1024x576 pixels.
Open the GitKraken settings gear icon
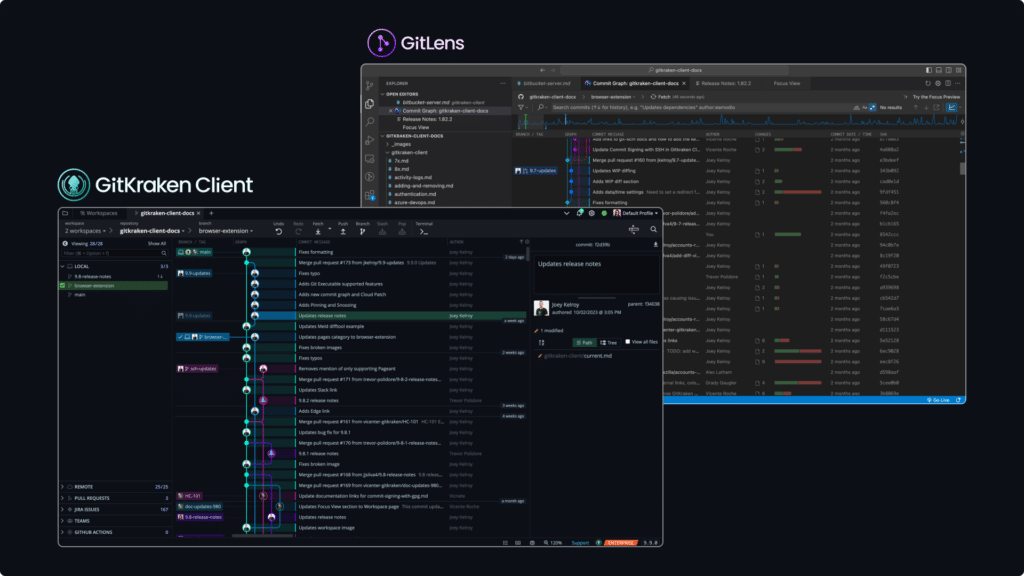click(x=592, y=213)
